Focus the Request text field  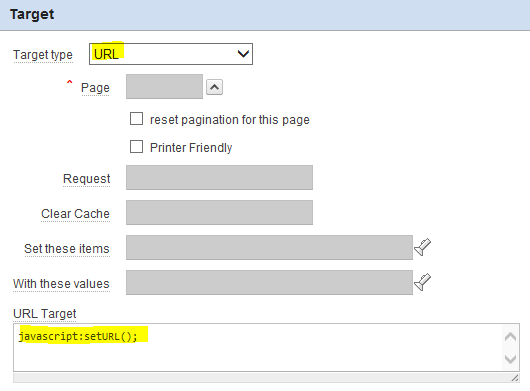click(219, 177)
